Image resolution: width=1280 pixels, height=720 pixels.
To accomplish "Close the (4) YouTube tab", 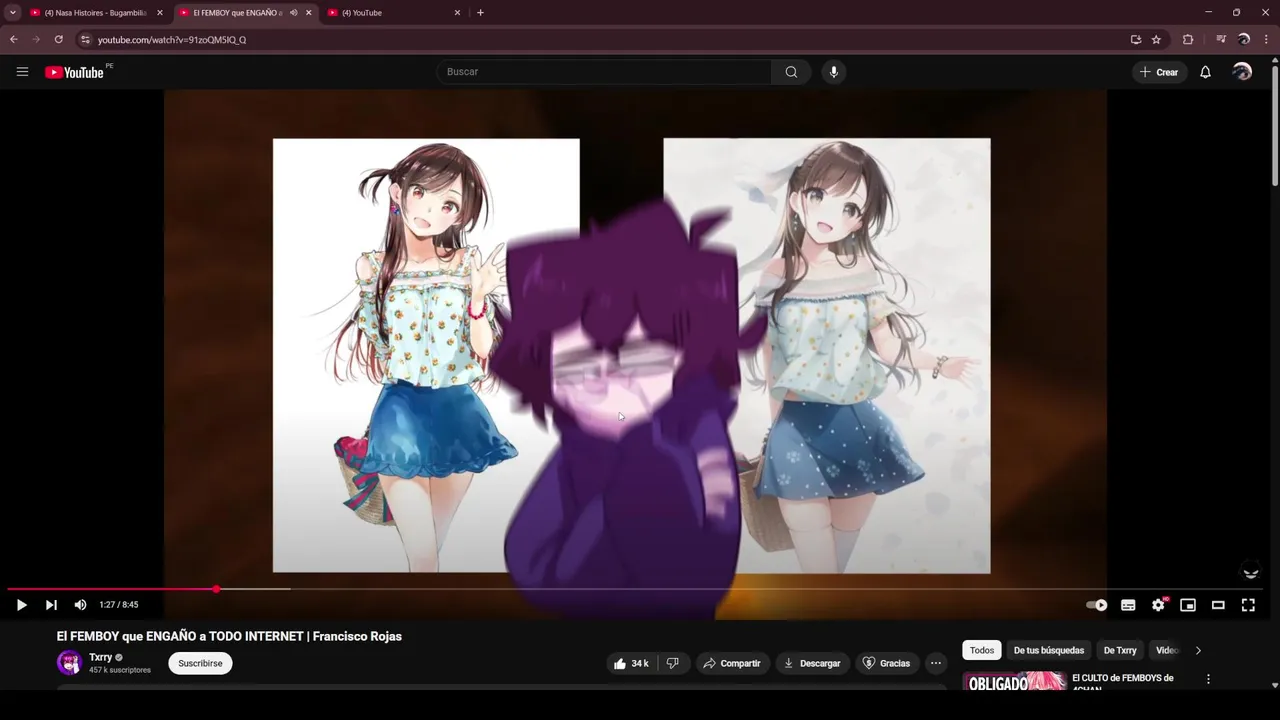I will [x=458, y=13].
